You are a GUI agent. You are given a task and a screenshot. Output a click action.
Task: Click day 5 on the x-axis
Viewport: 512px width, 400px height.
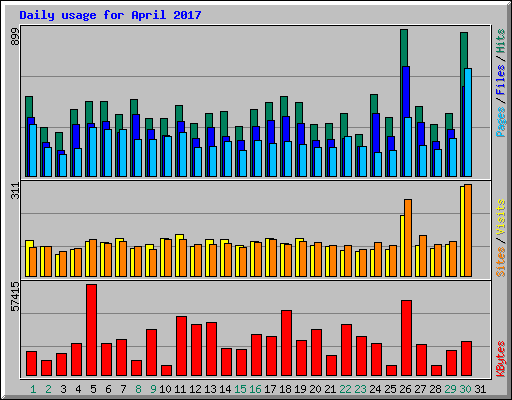(x=93, y=389)
